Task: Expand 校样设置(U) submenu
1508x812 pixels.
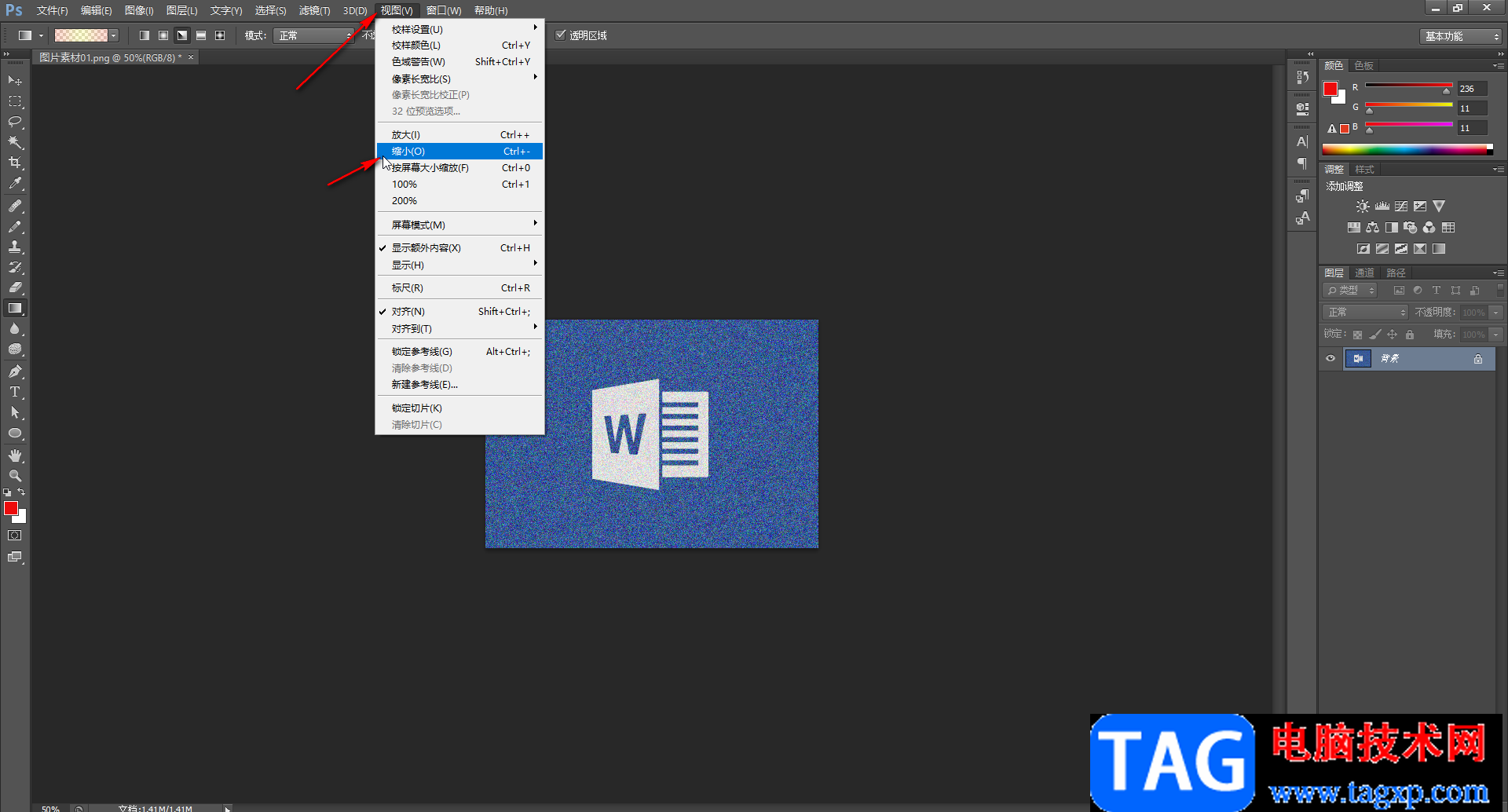Action: tap(460, 29)
